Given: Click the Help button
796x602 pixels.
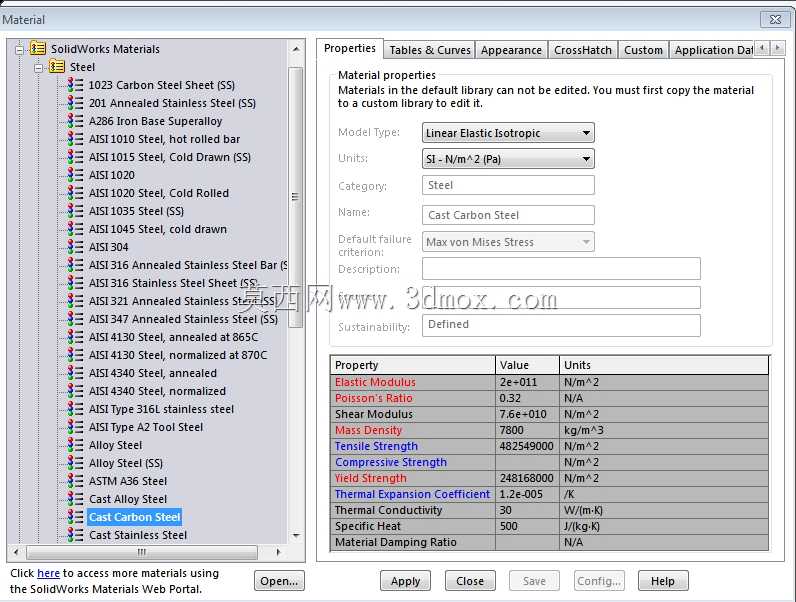Looking at the screenshot, I should [x=663, y=581].
